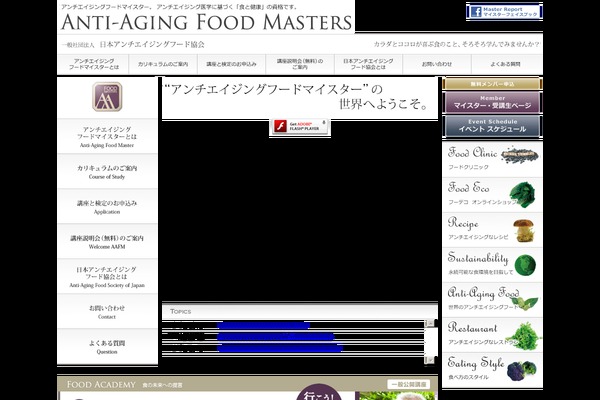600x400 pixels.
Task: Open the Food Eco online shop banner
Action: click(x=489, y=194)
